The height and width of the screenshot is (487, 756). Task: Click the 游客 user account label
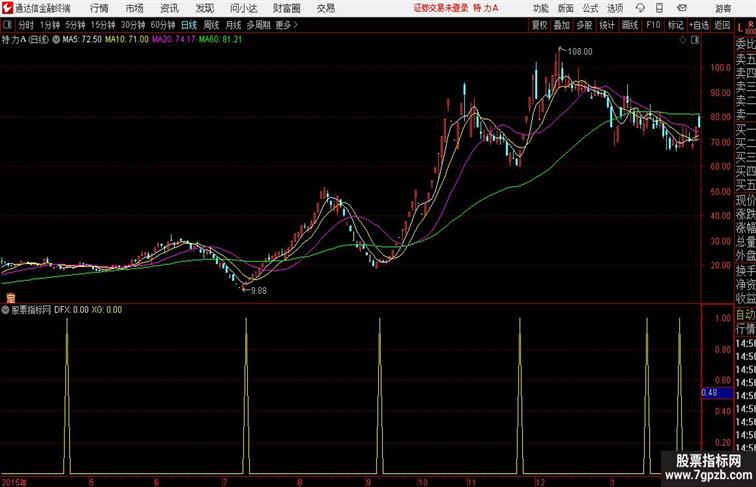tap(723, 8)
